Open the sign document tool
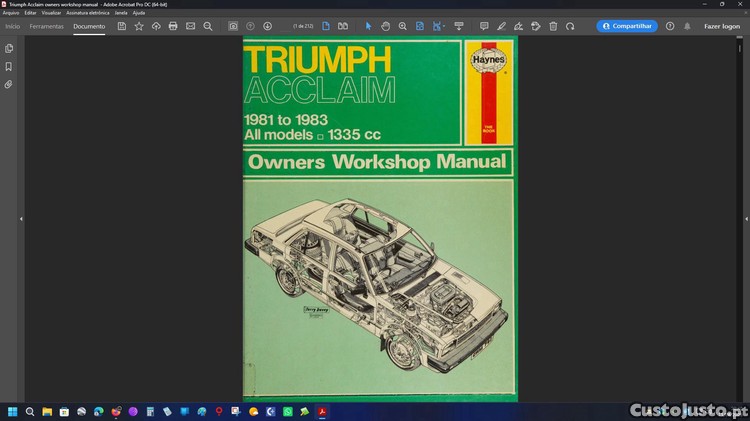The height and width of the screenshot is (421, 750). point(518,26)
